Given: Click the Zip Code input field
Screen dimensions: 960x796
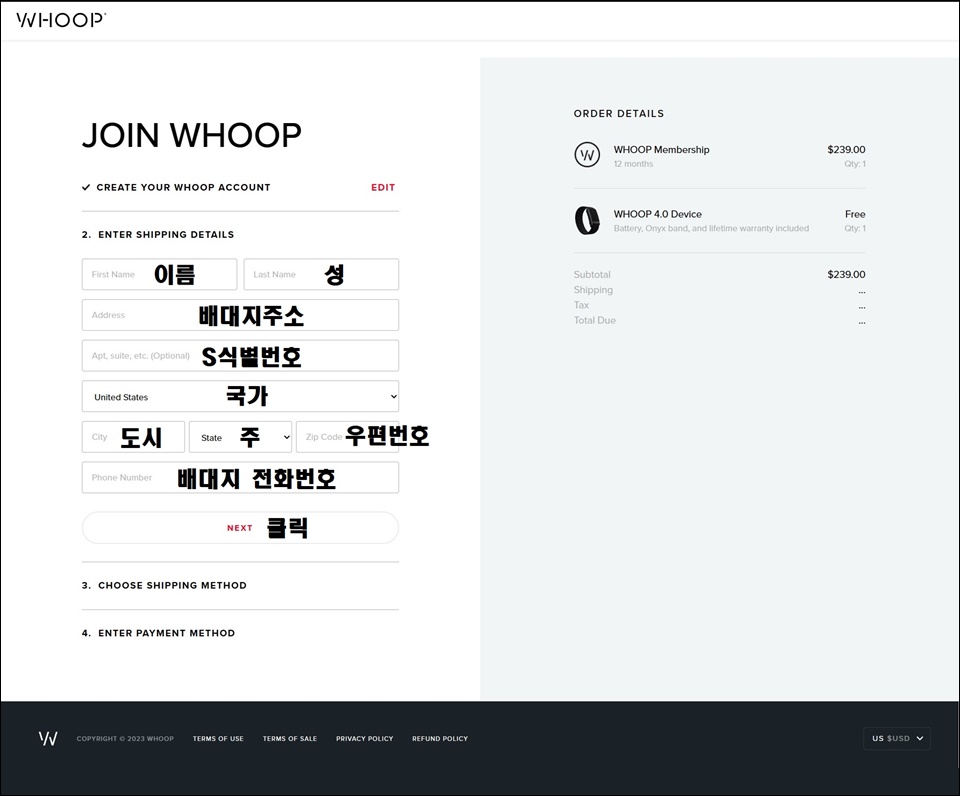Looking at the screenshot, I should (348, 437).
